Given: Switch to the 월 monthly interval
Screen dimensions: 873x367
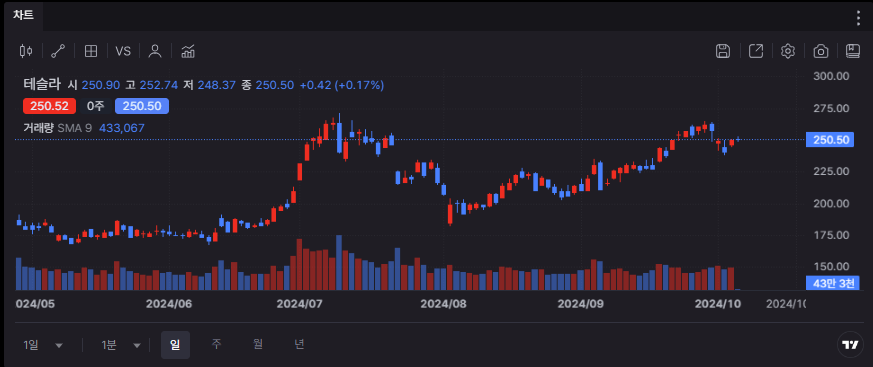Looking at the screenshot, I should (258, 344).
